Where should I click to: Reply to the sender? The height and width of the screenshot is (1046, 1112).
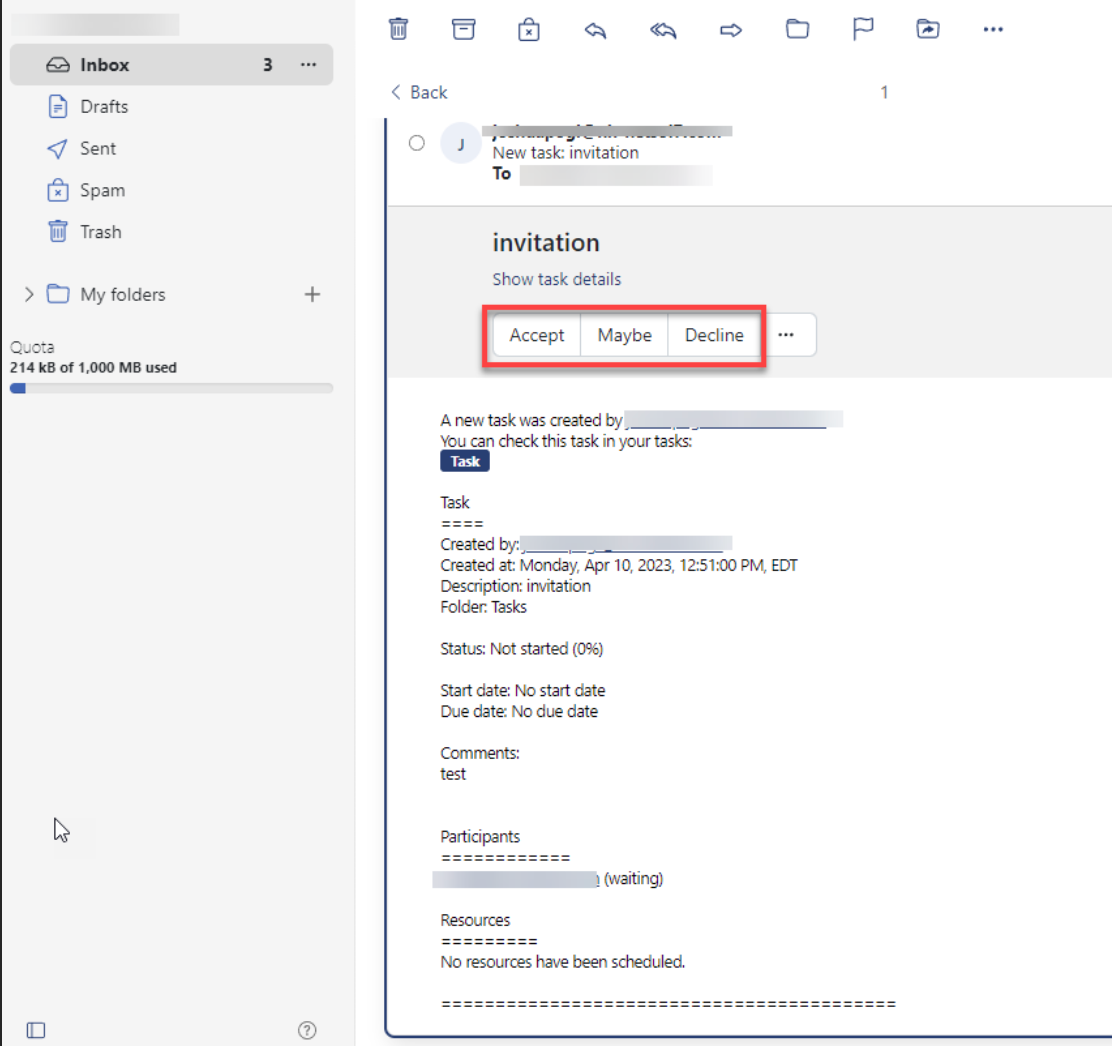point(595,29)
